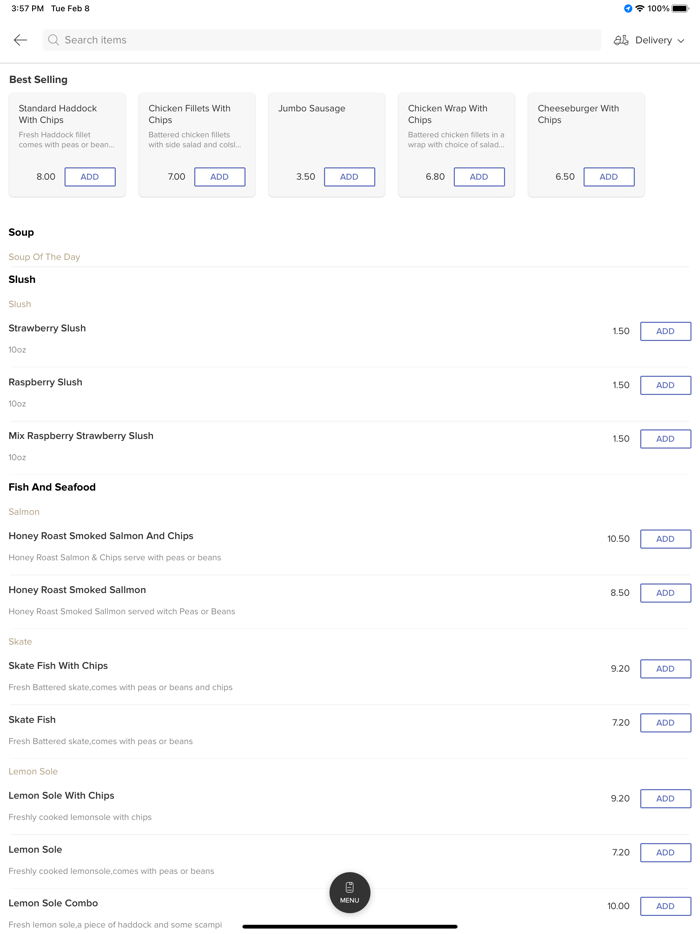Open the floating Menu button
This screenshot has width=700, height=934.
(349, 892)
